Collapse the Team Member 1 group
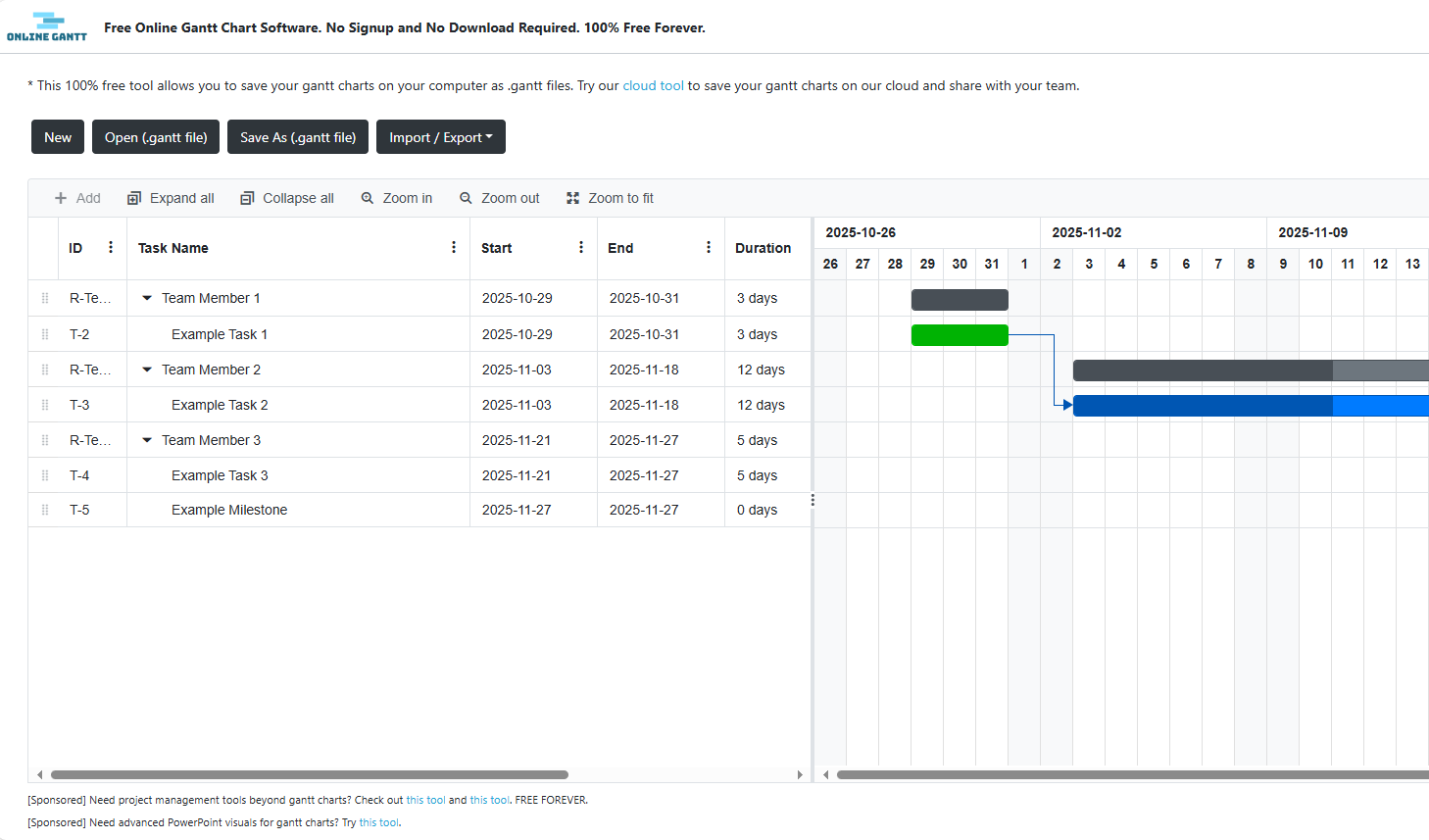The height and width of the screenshot is (840, 1429). click(x=146, y=298)
